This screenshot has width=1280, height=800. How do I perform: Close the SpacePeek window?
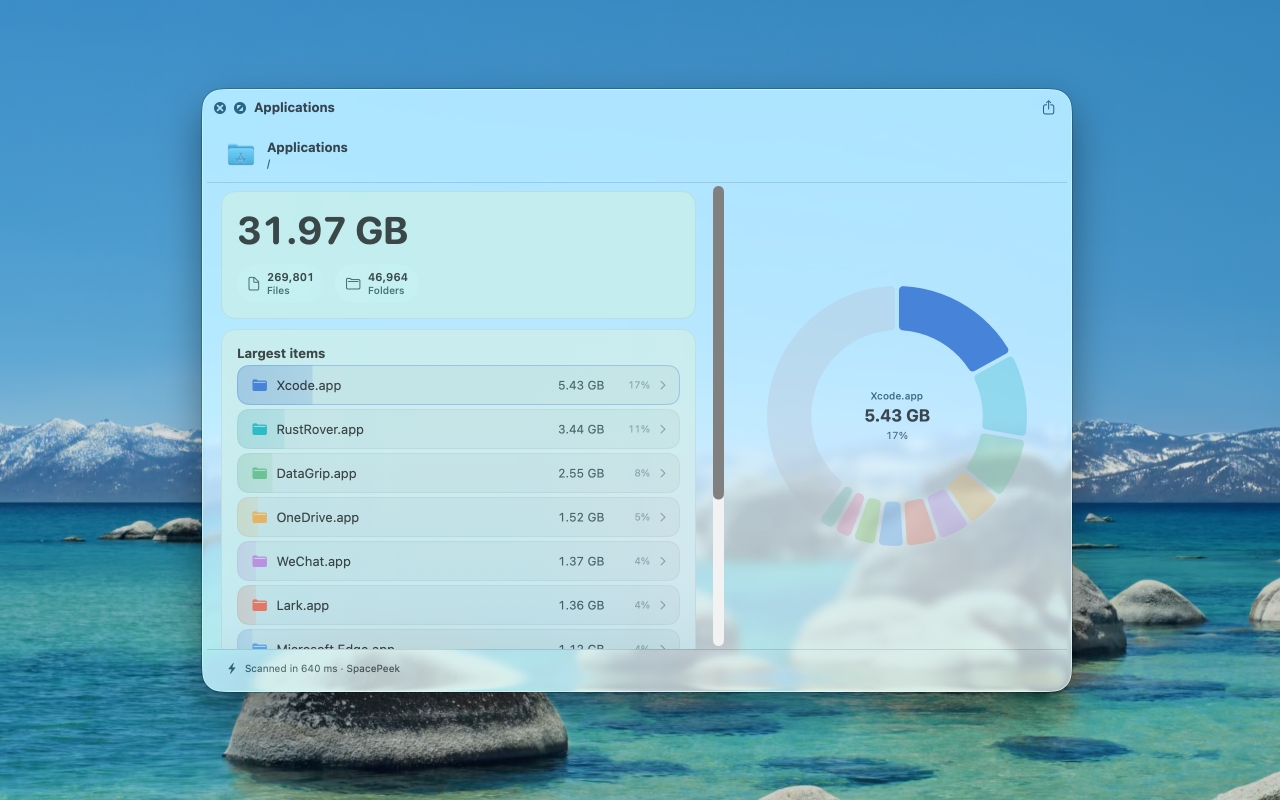[220, 108]
